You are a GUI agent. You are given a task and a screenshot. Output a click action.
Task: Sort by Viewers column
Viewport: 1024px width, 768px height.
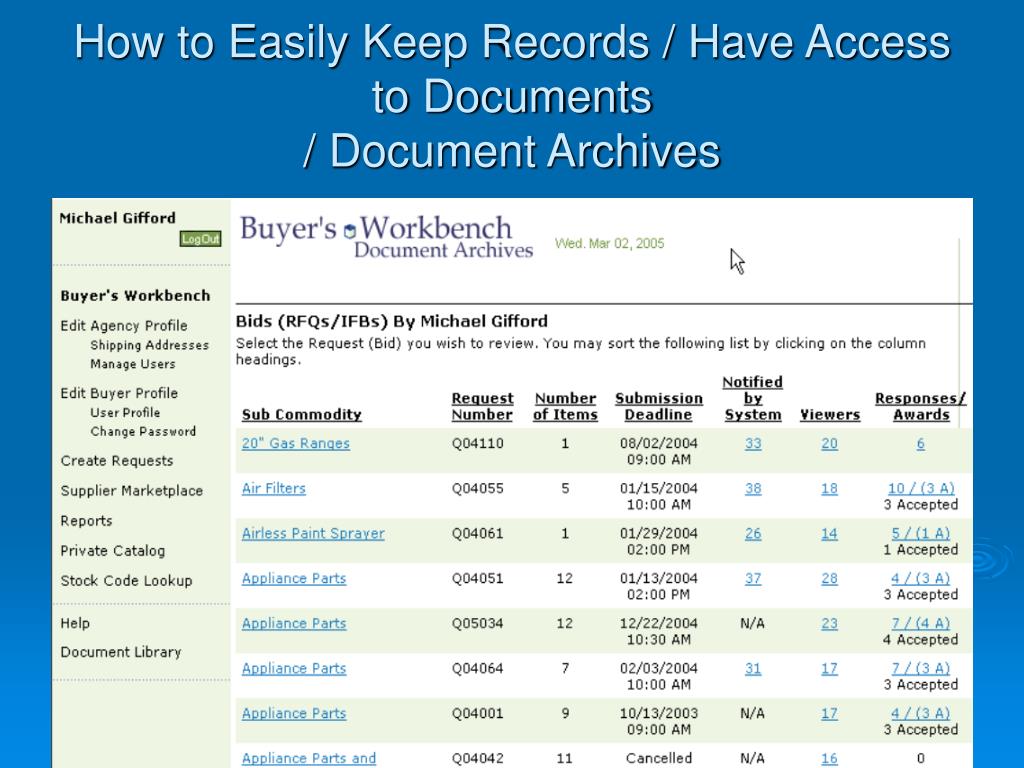829,415
